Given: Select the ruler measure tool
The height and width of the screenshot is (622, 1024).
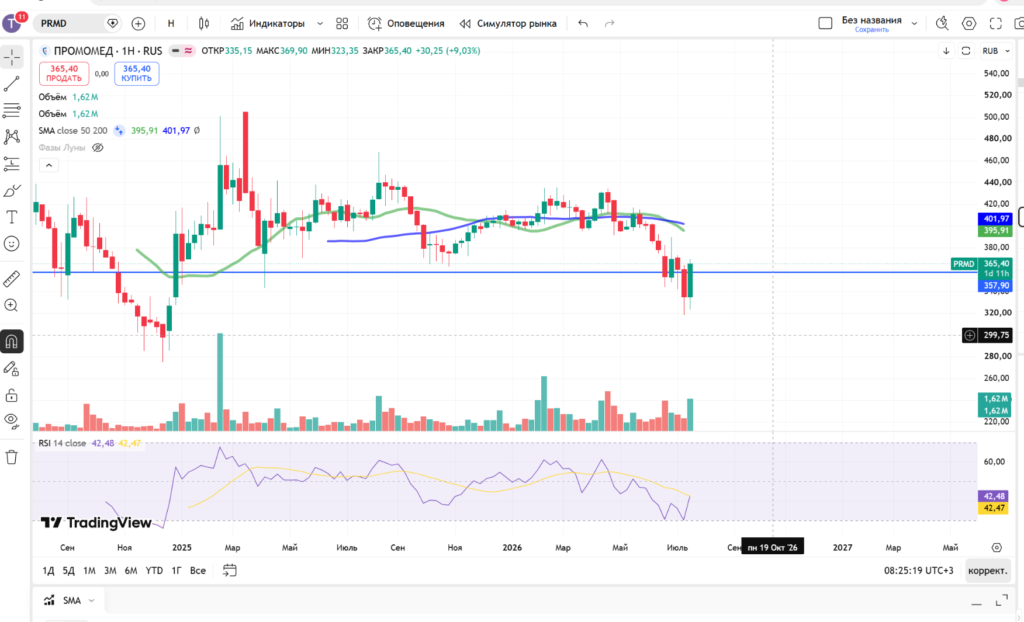Looking at the screenshot, I should pyautogui.click(x=12, y=279).
